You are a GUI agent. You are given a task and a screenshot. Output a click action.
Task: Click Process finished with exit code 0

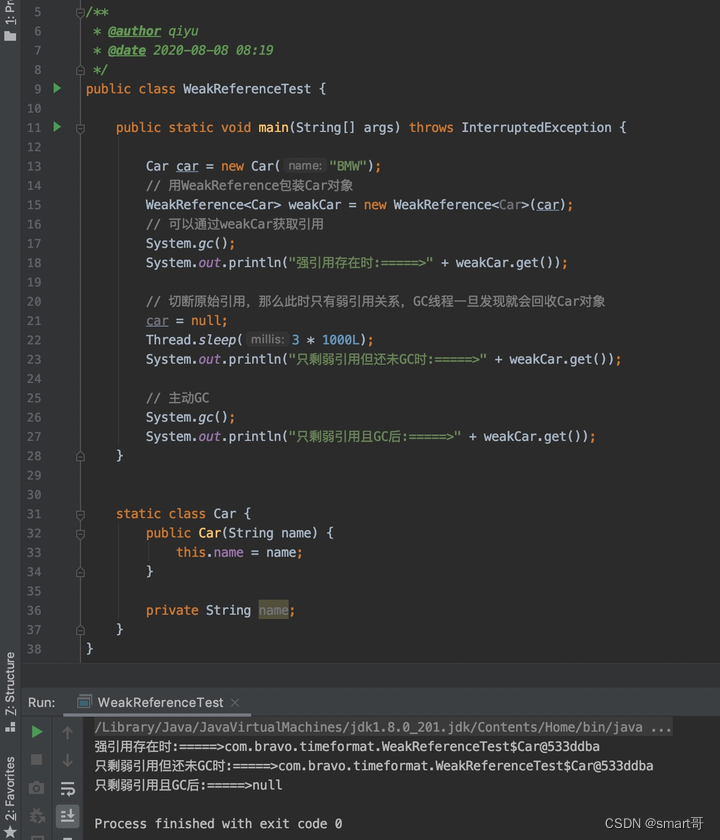click(218, 823)
